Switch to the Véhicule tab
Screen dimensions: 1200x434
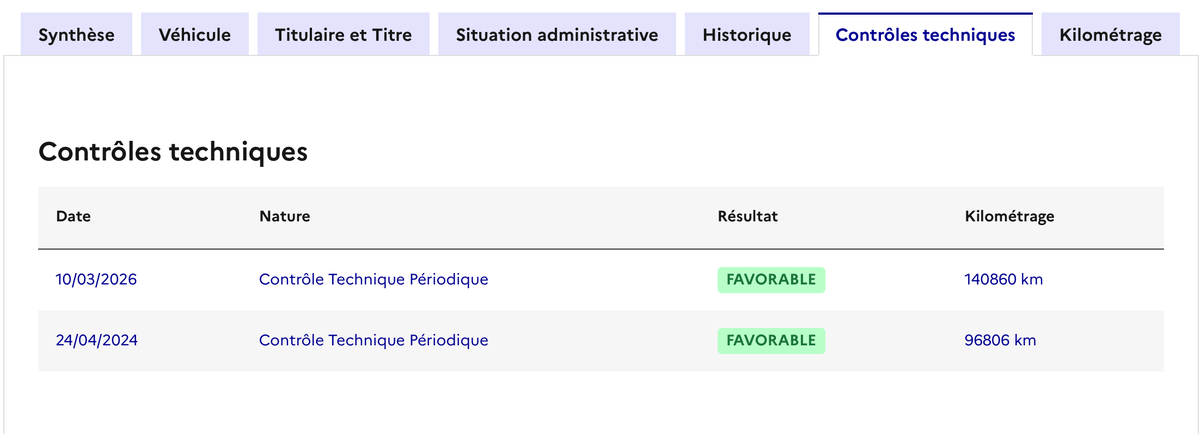pyautogui.click(x=194, y=35)
